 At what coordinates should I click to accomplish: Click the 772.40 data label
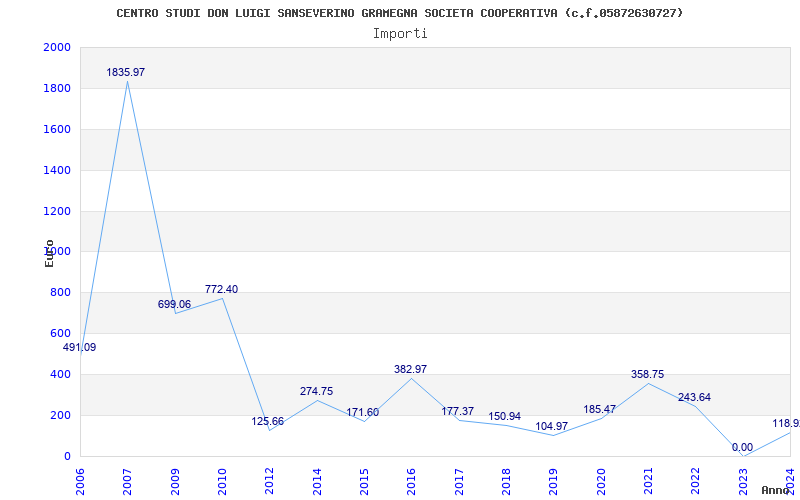click(x=221, y=289)
